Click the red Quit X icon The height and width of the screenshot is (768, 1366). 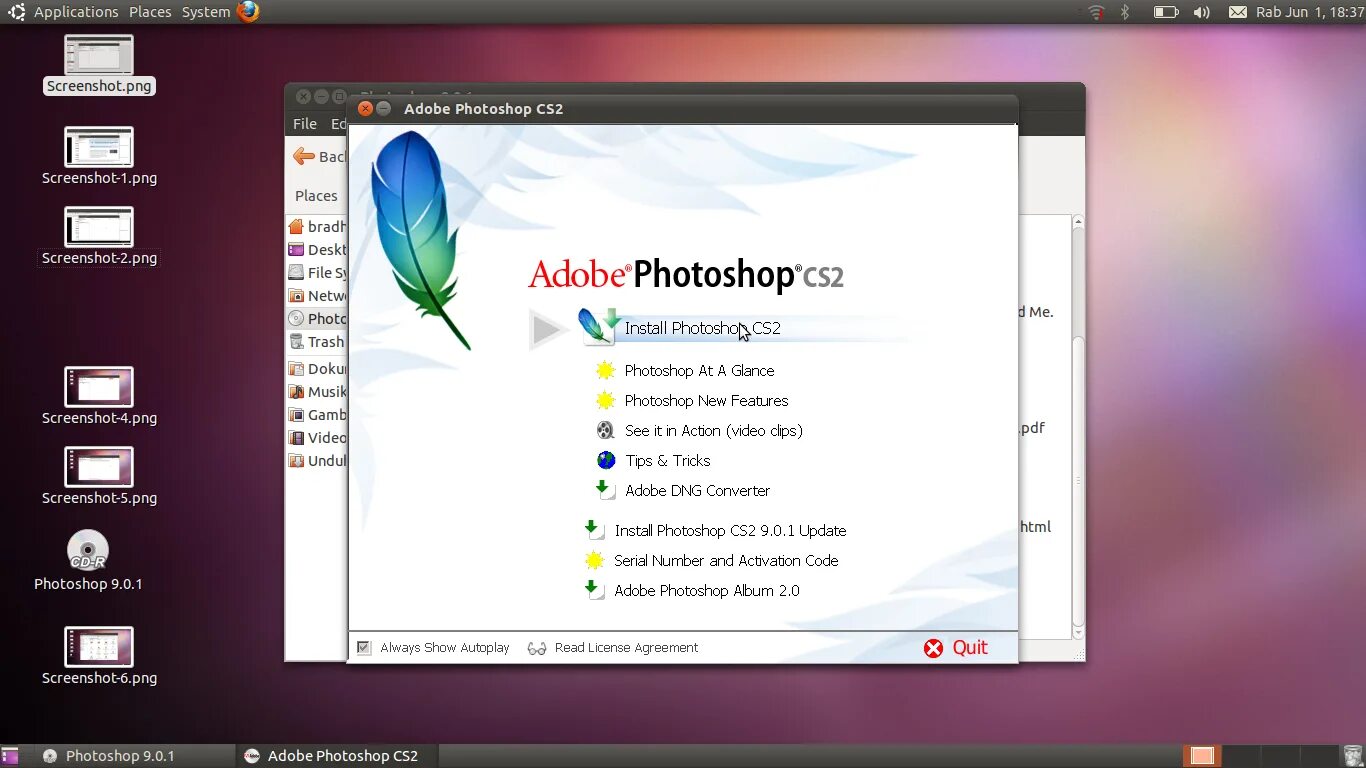click(x=933, y=648)
